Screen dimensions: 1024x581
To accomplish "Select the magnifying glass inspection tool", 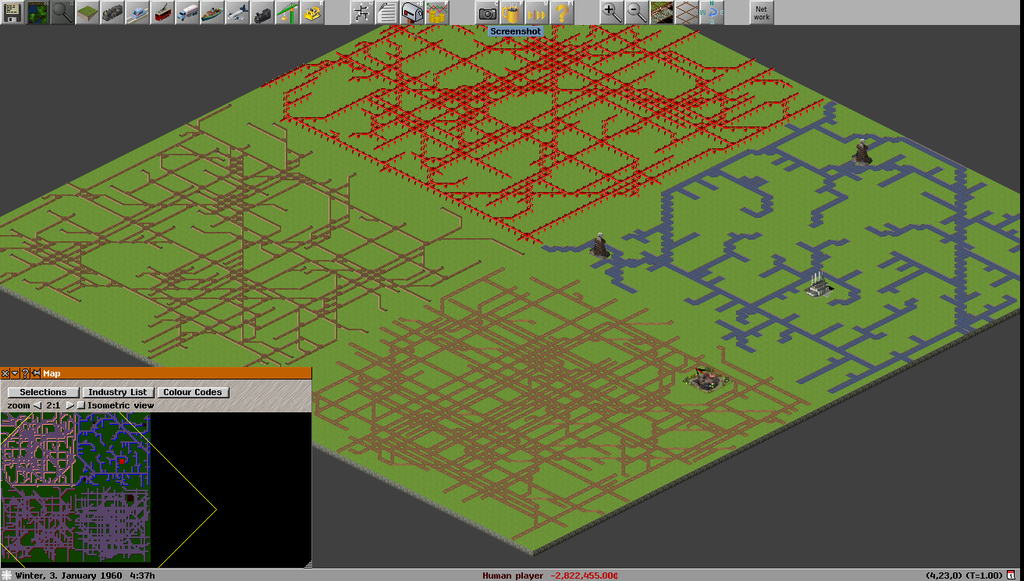I will [x=62, y=12].
